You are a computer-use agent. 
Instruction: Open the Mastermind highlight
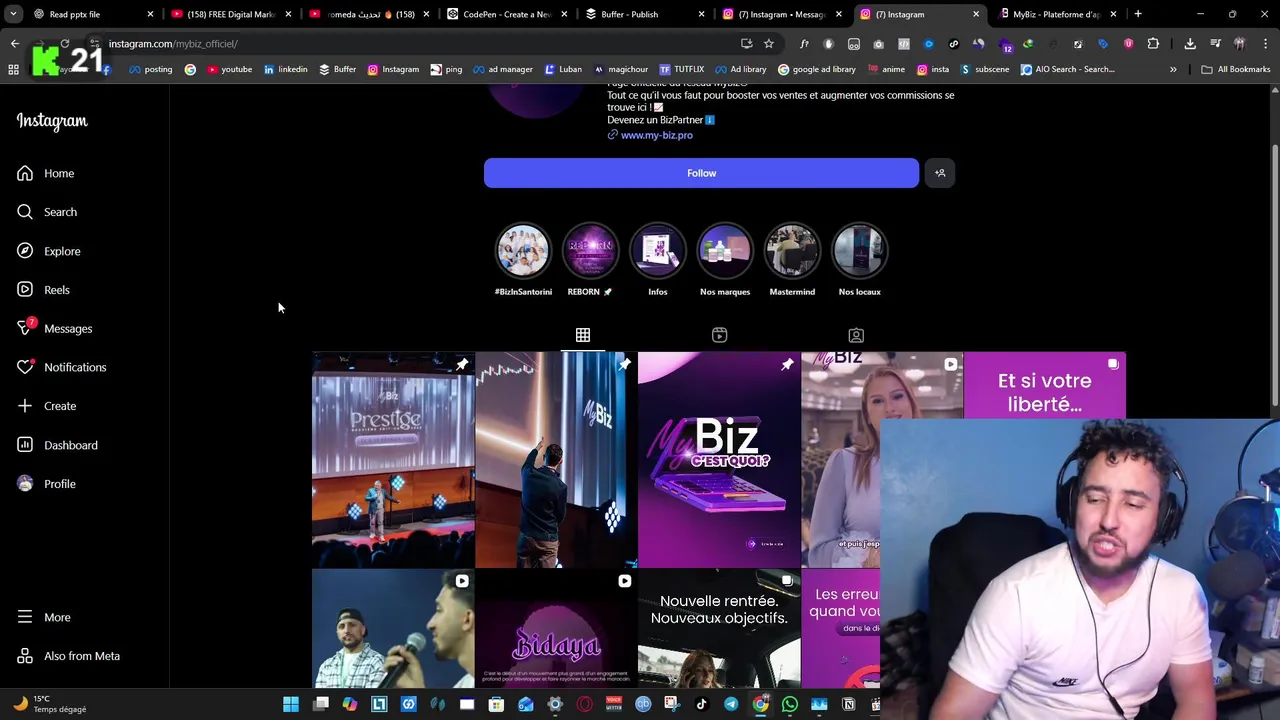[x=792, y=250]
